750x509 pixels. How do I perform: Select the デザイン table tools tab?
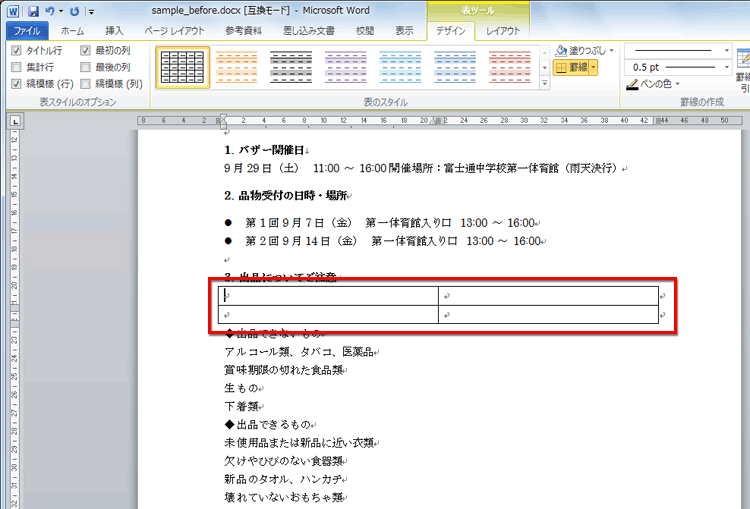pyautogui.click(x=451, y=31)
